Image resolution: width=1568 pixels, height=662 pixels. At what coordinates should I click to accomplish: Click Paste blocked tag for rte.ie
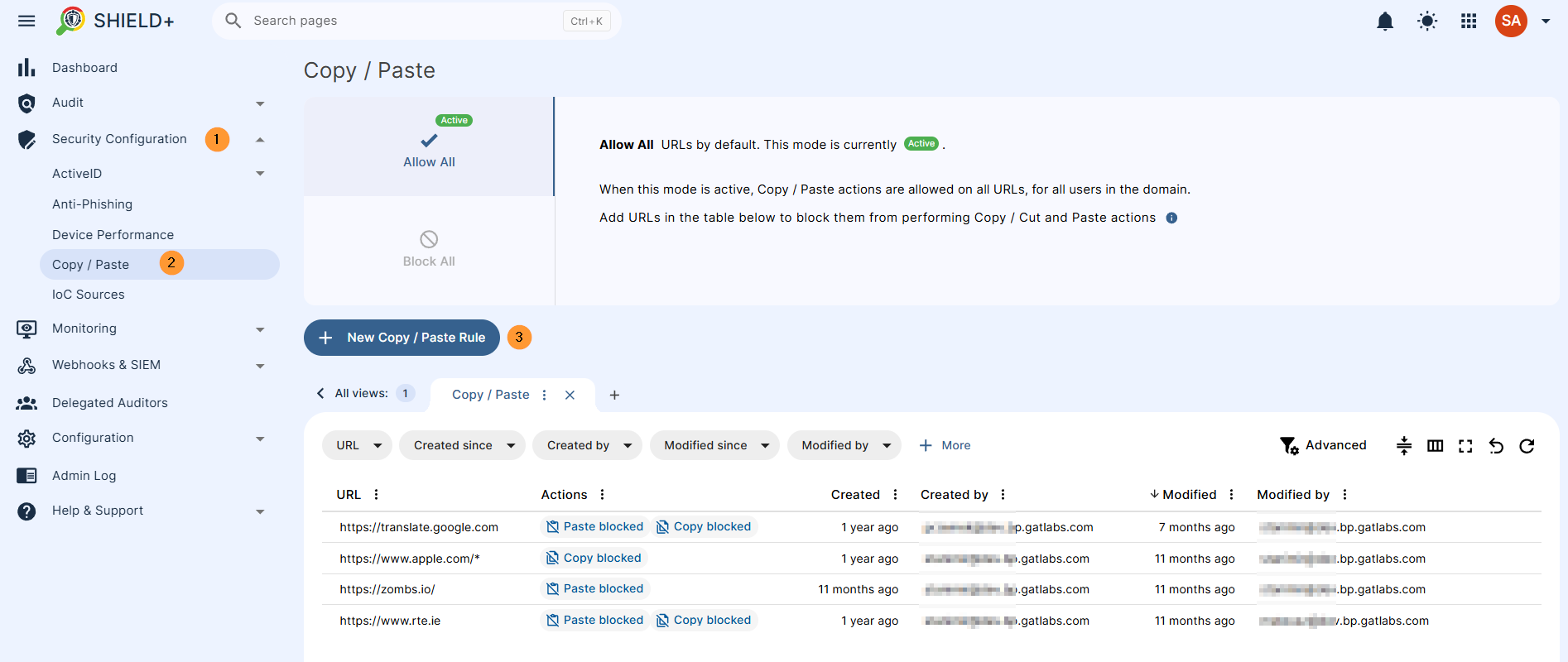coord(594,620)
